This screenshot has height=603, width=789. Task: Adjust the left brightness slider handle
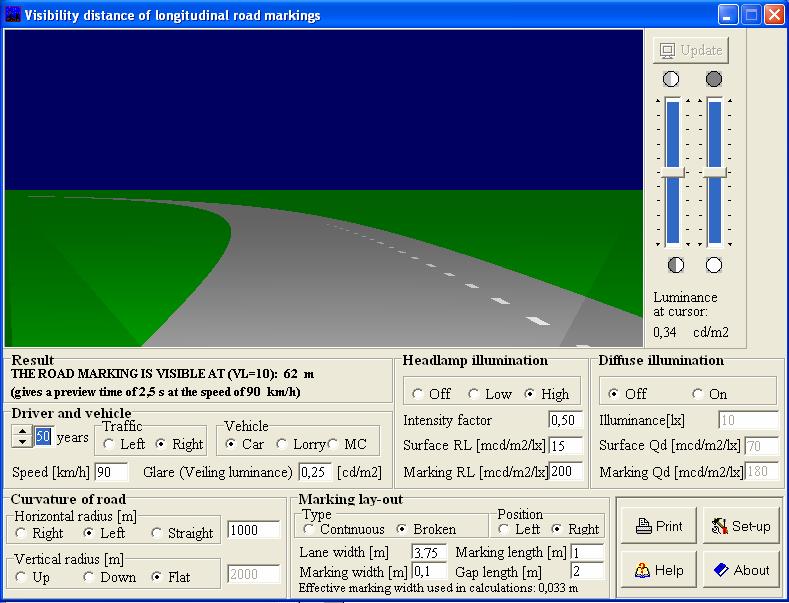[x=672, y=173]
